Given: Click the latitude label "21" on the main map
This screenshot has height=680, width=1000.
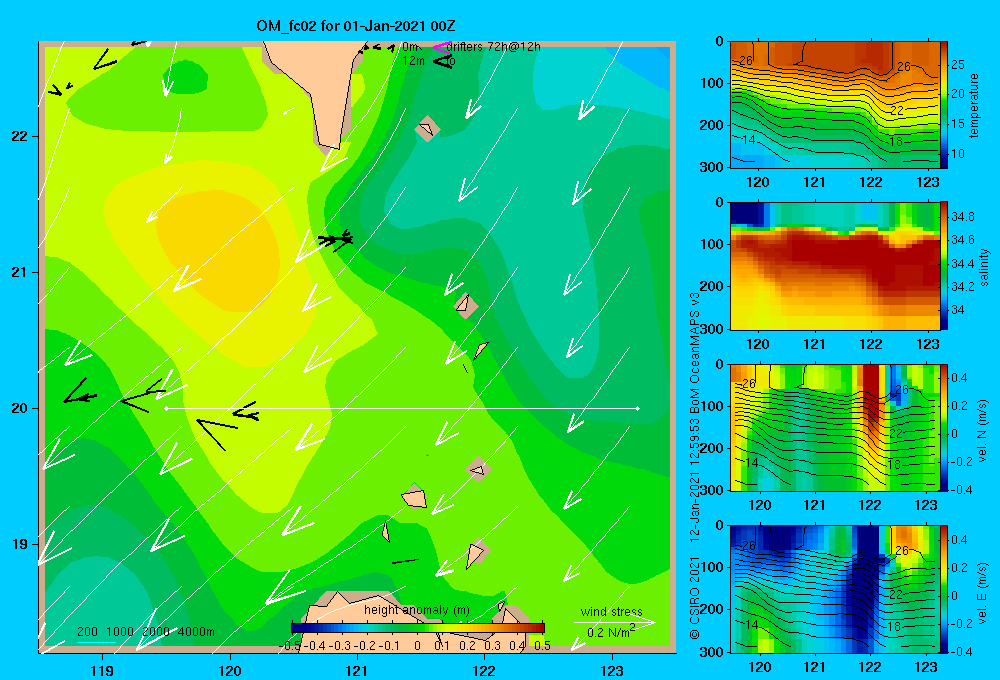Looking at the screenshot, I should click(20, 272).
